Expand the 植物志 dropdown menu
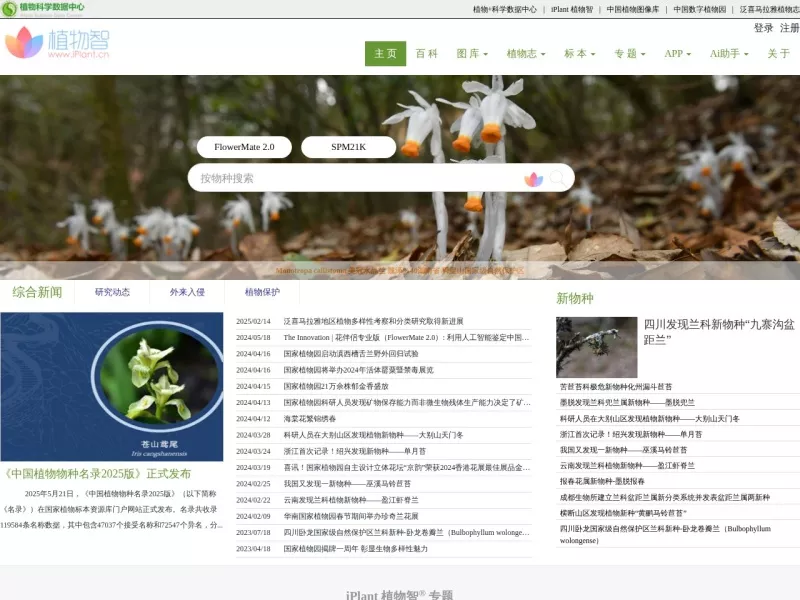The width and height of the screenshot is (800, 600). point(526,54)
